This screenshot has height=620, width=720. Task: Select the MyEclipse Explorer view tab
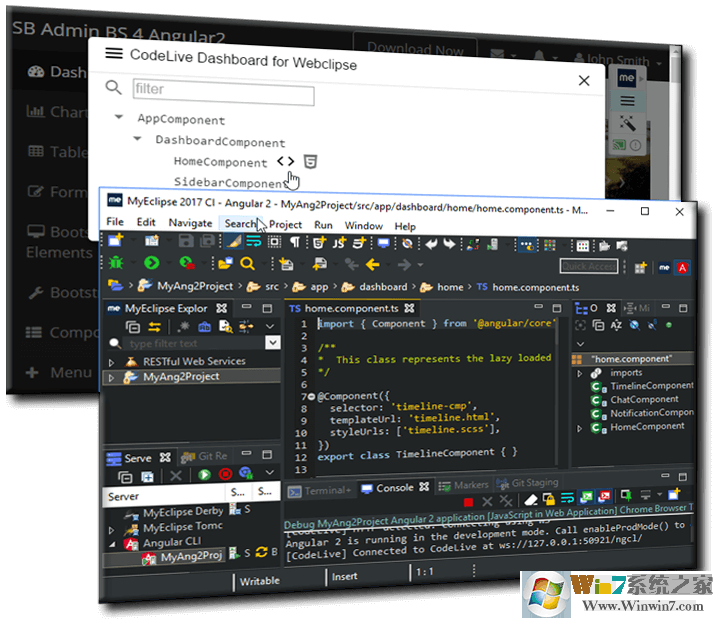pos(167,308)
